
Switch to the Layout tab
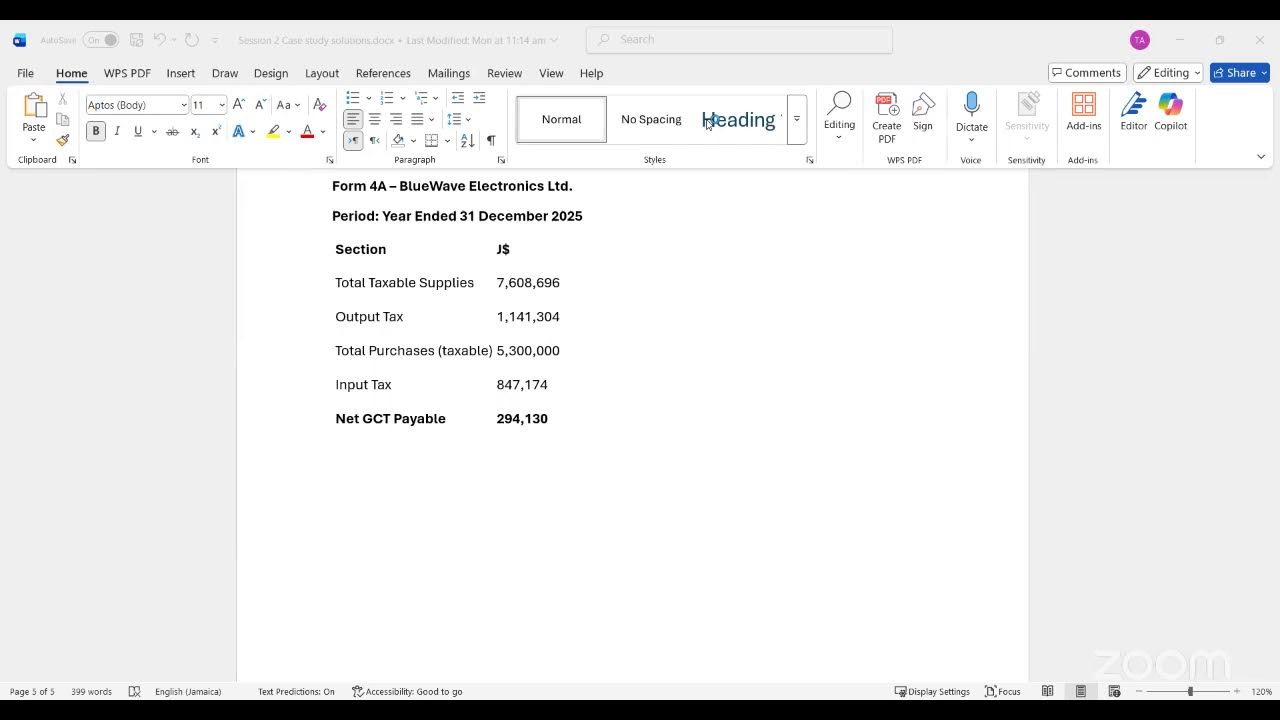point(322,73)
